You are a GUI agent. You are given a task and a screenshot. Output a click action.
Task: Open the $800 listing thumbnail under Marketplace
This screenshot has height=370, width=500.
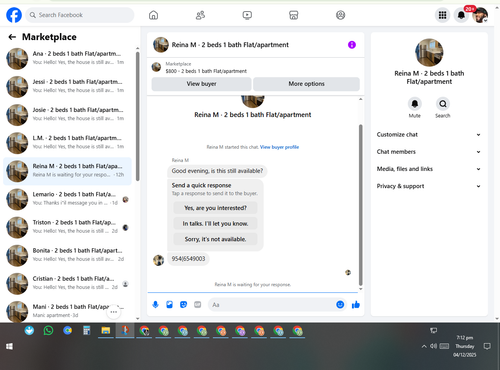click(x=156, y=67)
